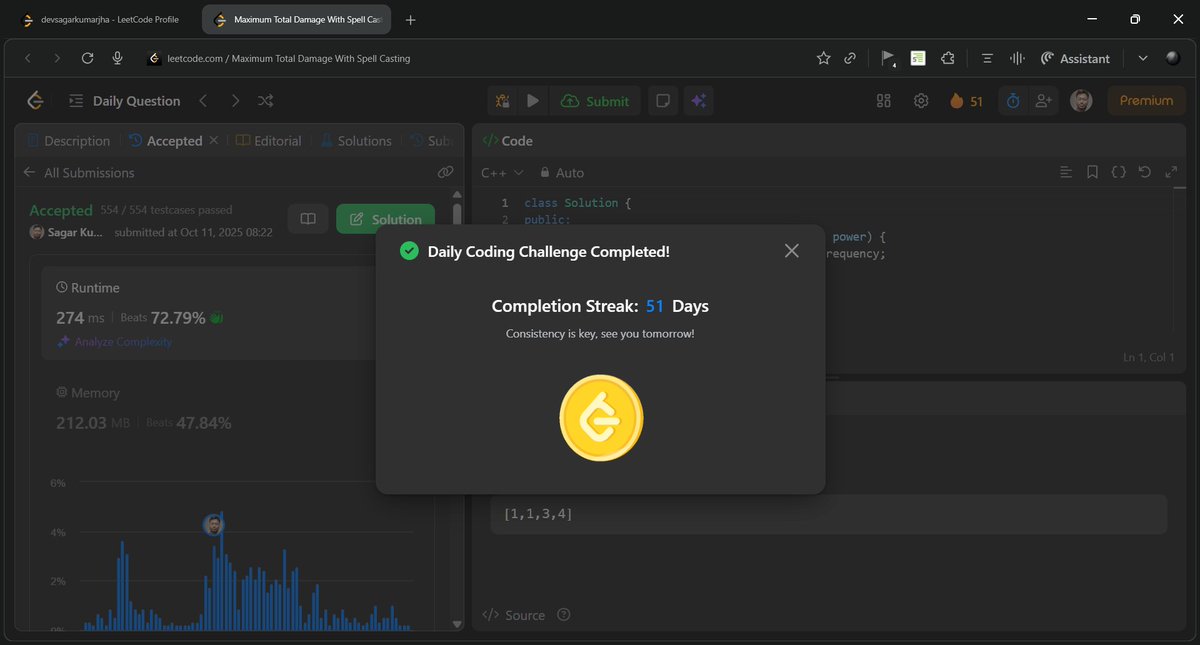Image resolution: width=1200 pixels, height=645 pixels.
Task: Click the LeetCode logo home icon
Action: coord(36,100)
